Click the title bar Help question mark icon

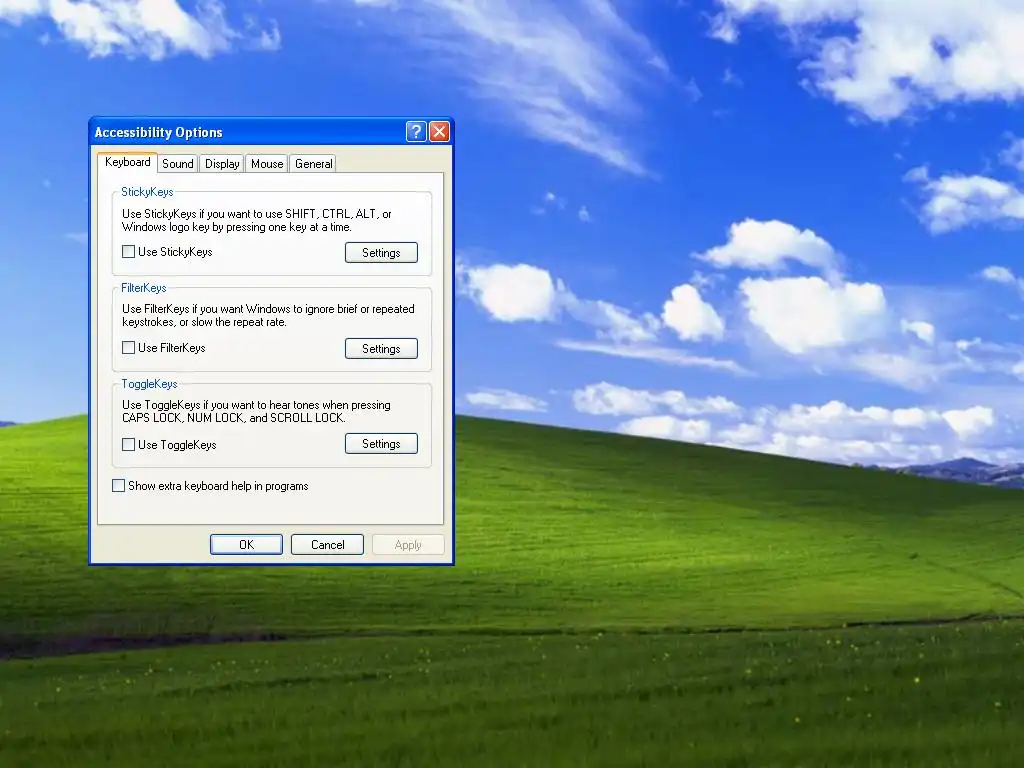(x=416, y=132)
